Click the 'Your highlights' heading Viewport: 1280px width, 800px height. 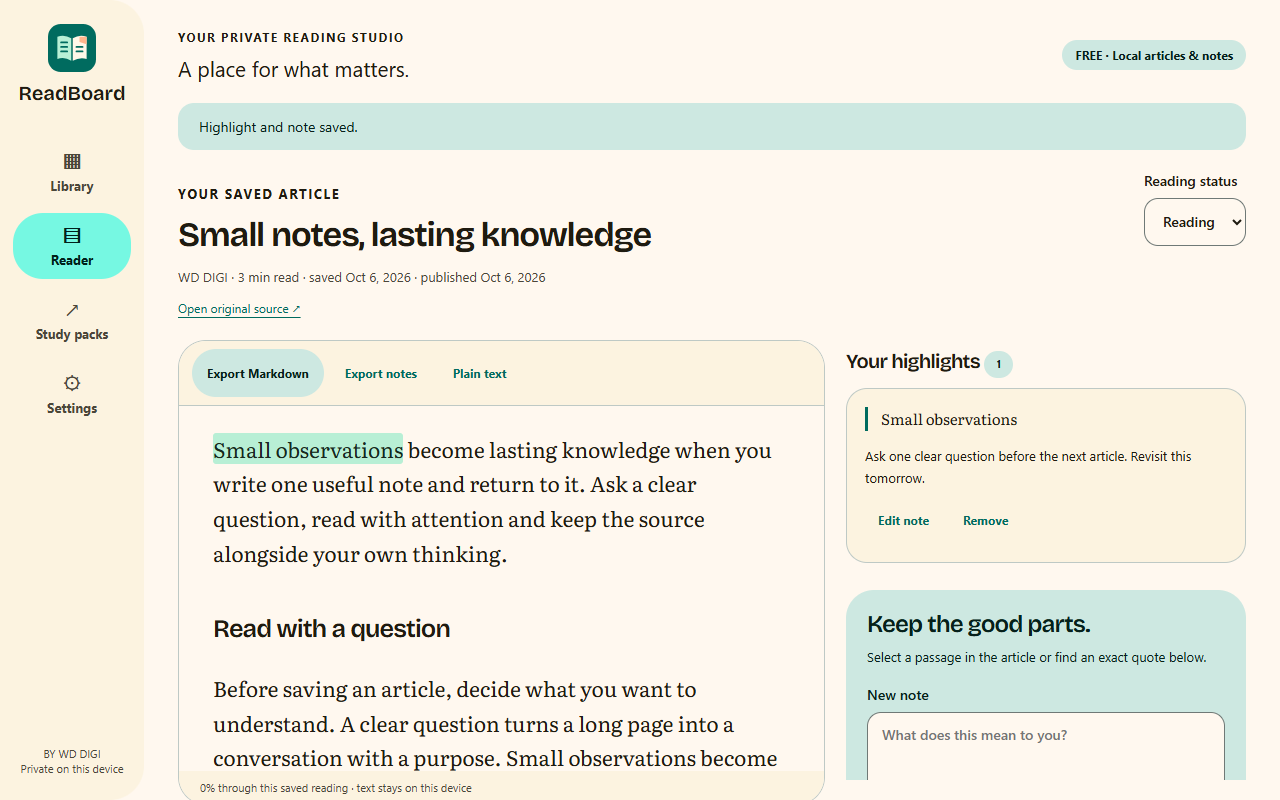(x=913, y=362)
